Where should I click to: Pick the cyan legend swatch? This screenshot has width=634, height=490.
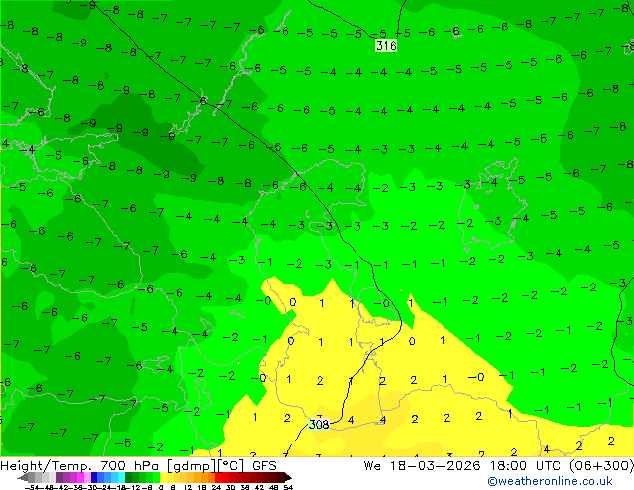pos(121,477)
